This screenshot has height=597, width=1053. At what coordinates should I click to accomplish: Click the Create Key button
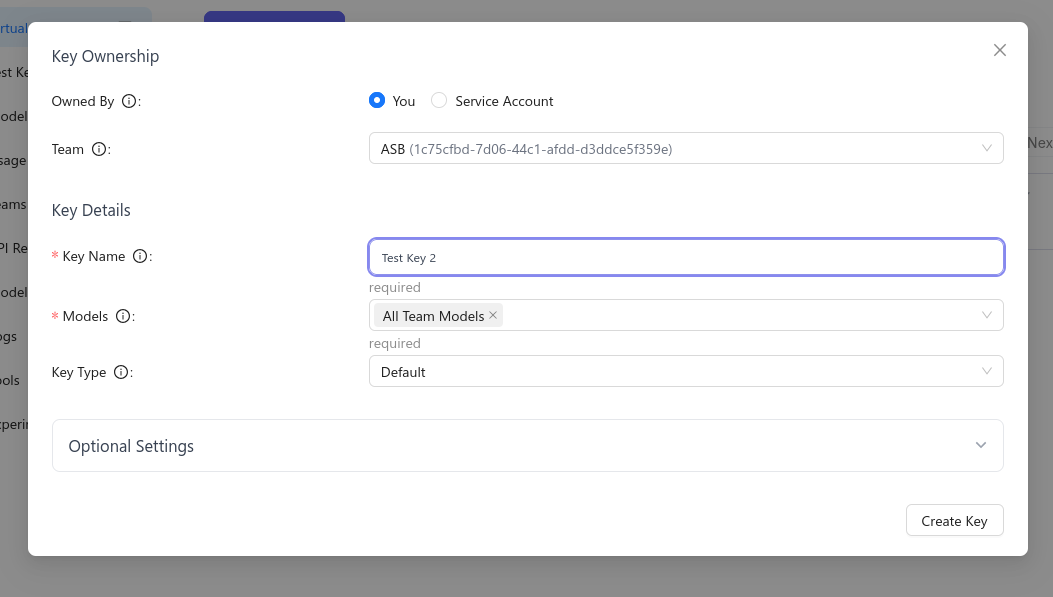[x=954, y=520]
